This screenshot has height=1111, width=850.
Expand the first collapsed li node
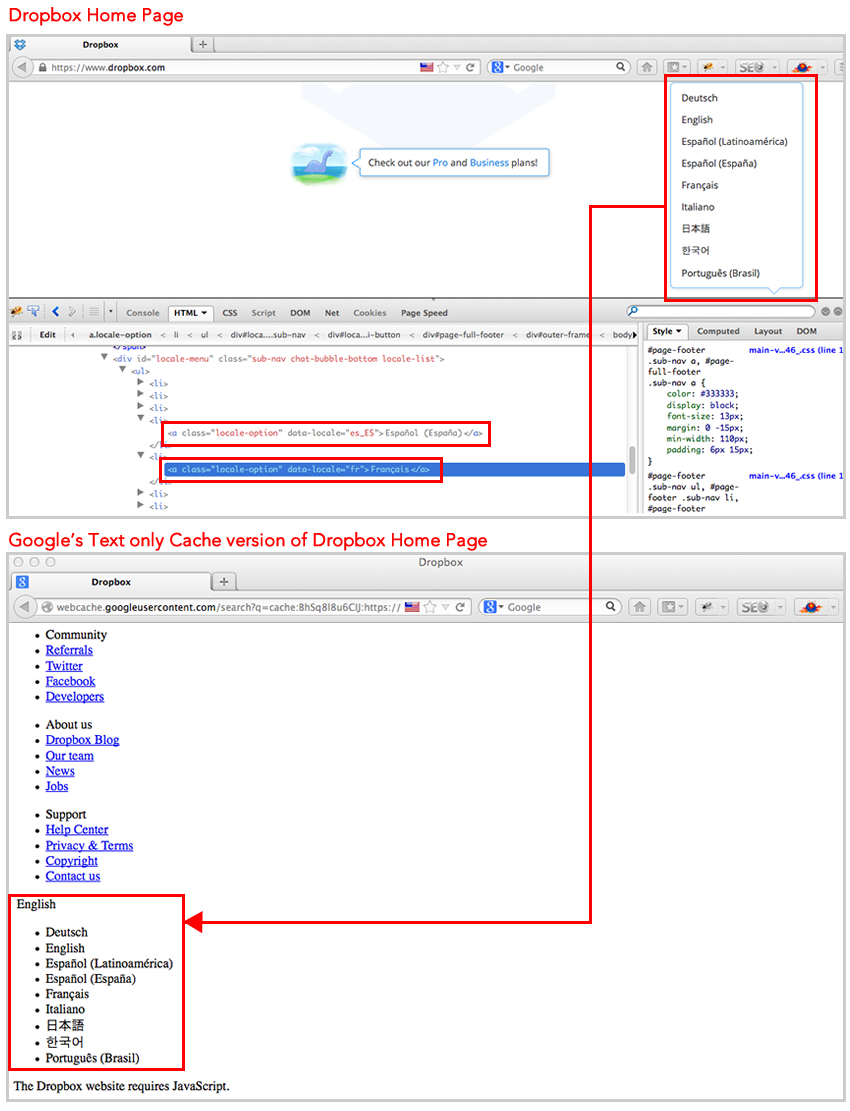pos(140,382)
